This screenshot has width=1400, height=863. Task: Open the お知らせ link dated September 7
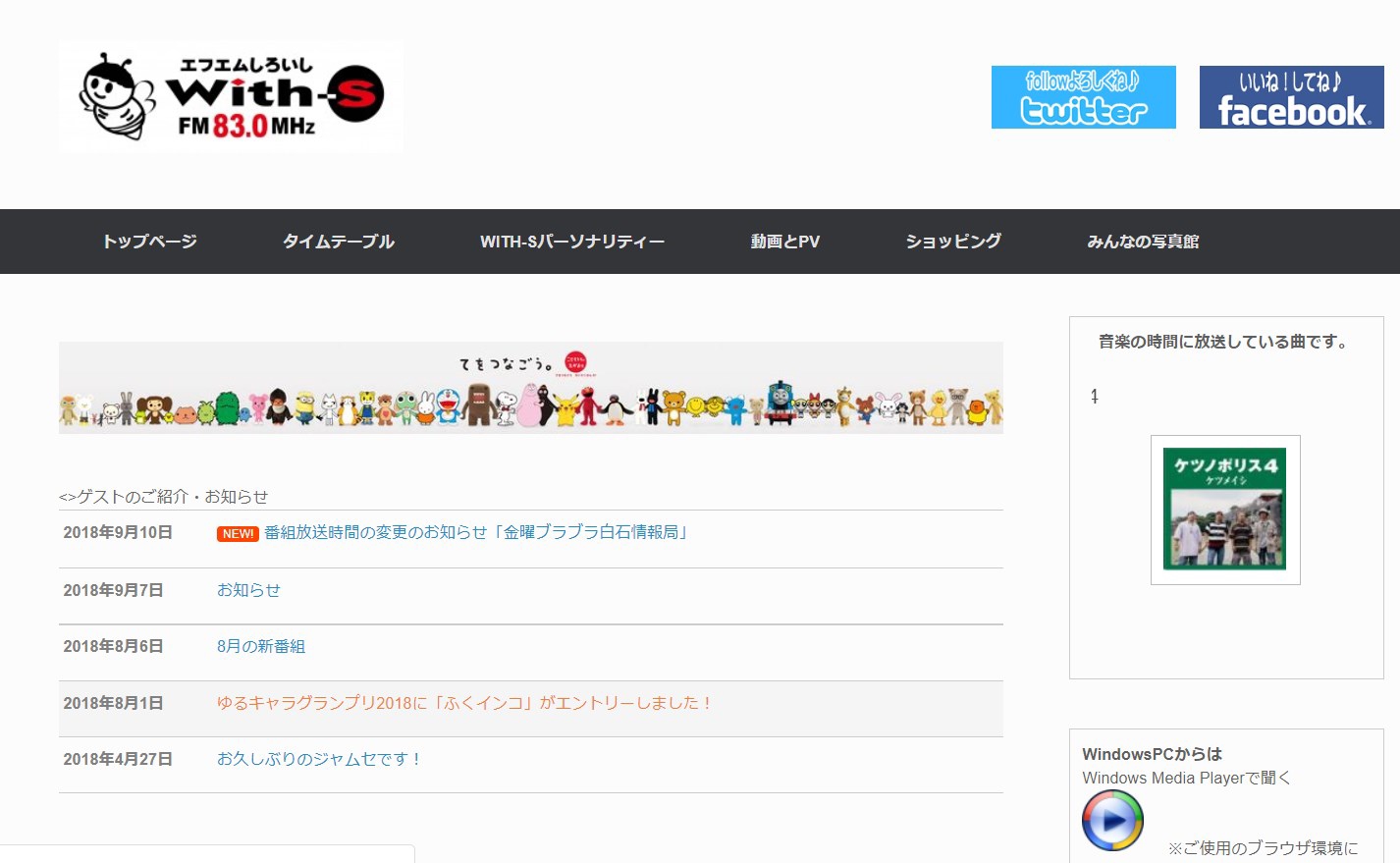(248, 590)
